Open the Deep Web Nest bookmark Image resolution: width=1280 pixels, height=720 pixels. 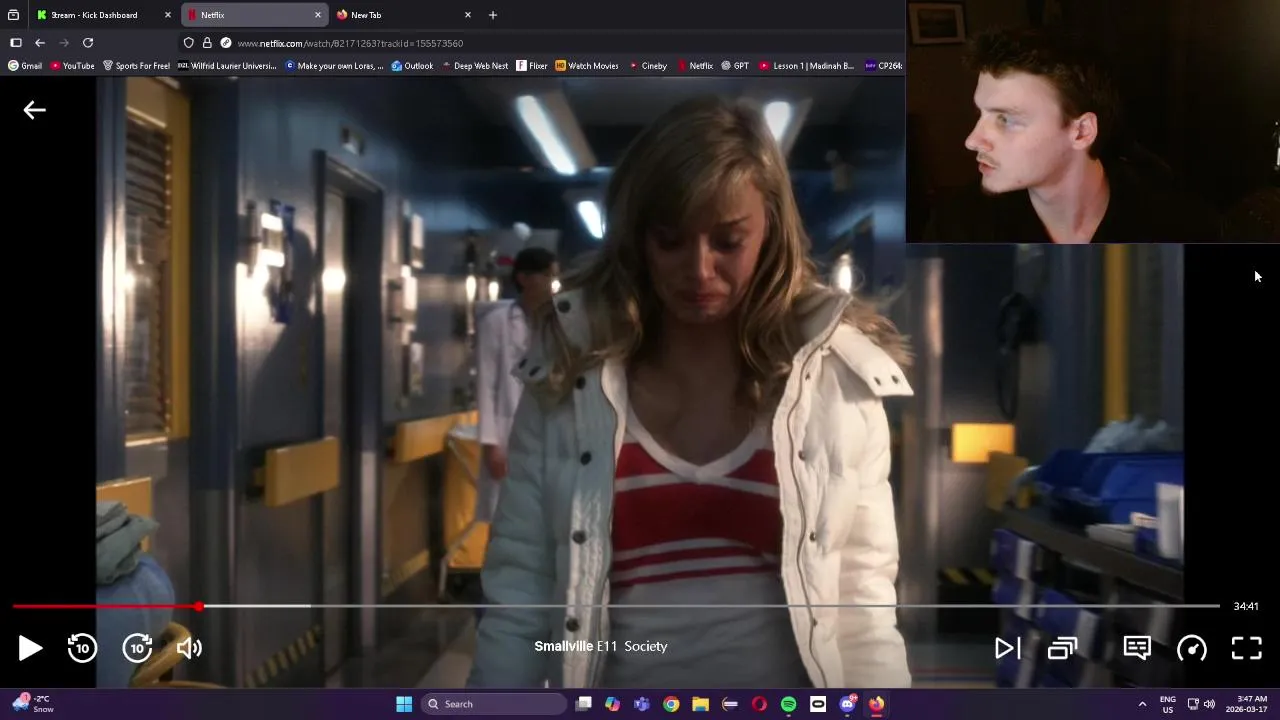pyautogui.click(x=475, y=66)
